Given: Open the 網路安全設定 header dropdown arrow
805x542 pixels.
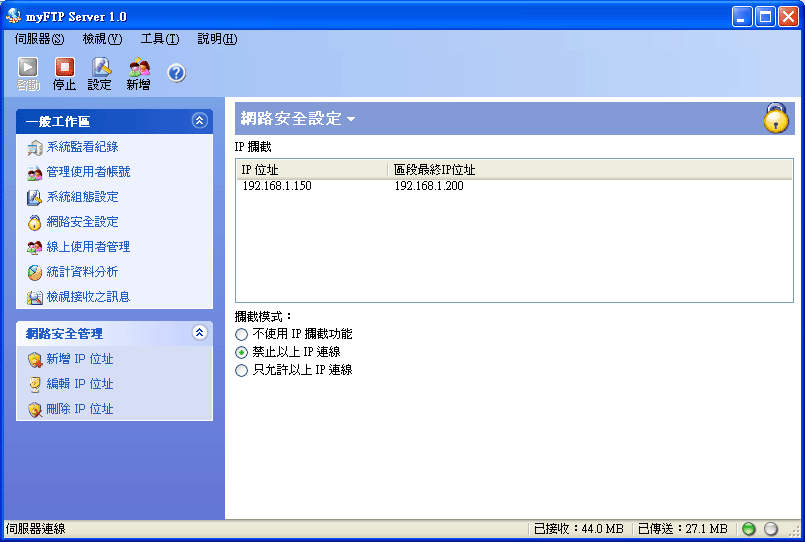Looking at the screenshot, I should click(351, 119).
